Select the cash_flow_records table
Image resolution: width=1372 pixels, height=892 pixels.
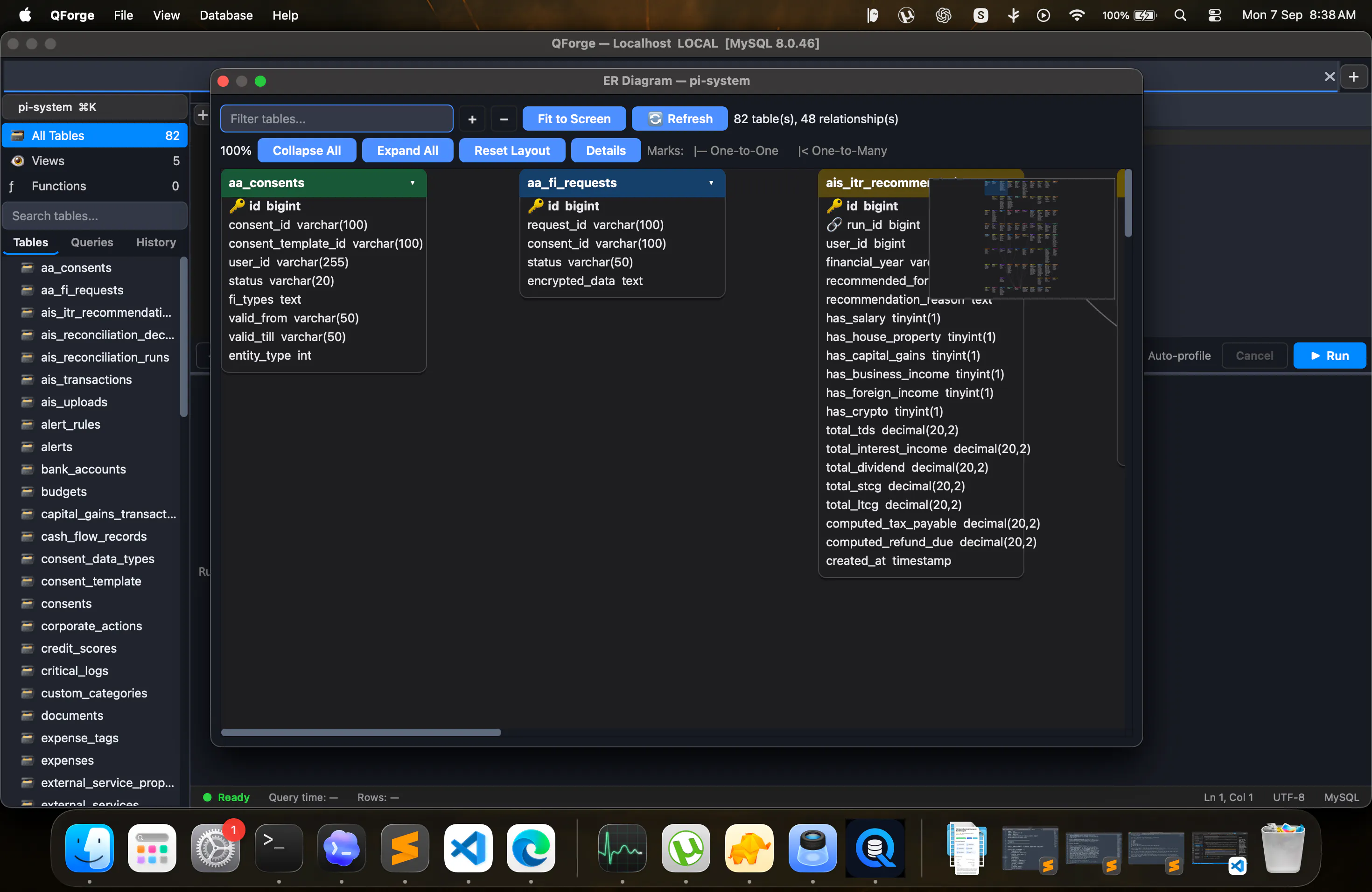94,537
